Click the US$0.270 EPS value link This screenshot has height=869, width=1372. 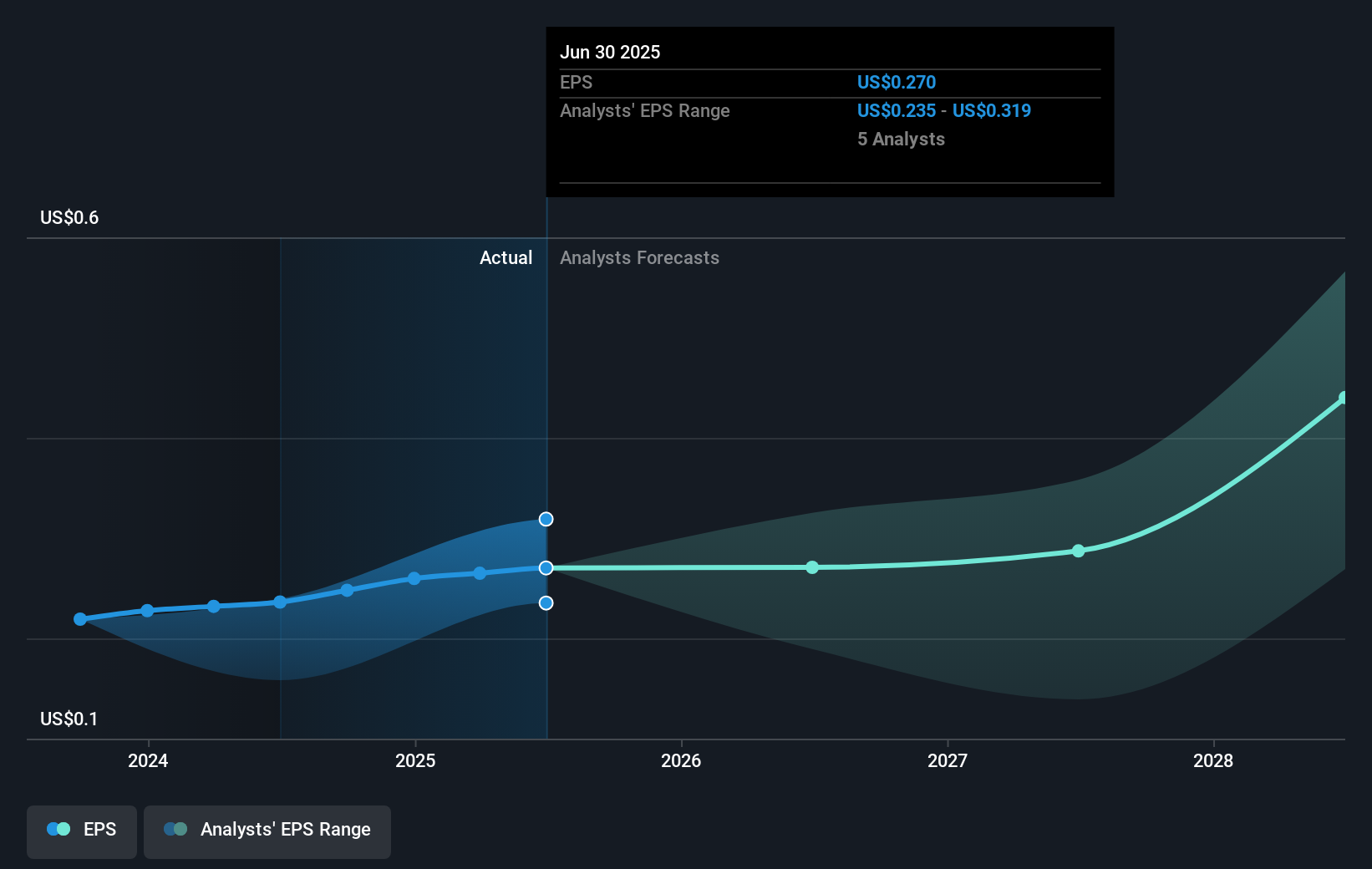896,82
